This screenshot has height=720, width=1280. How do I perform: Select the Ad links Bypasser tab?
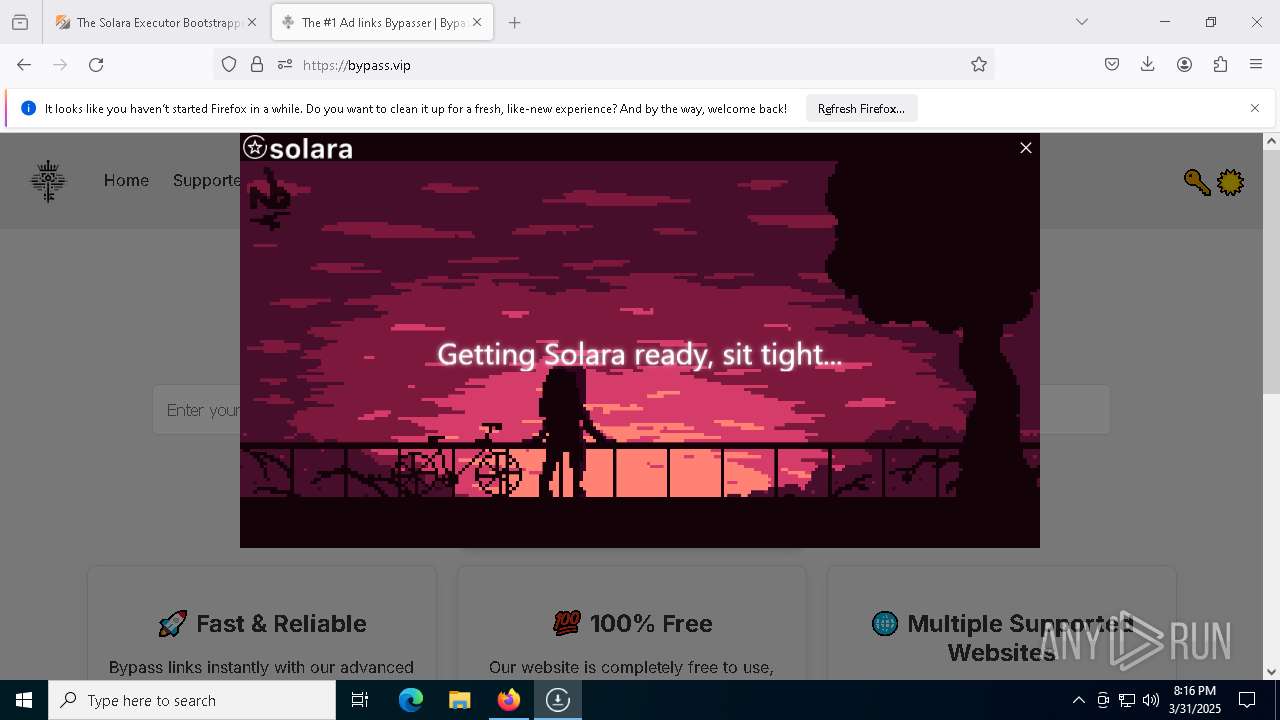[372, 22]
